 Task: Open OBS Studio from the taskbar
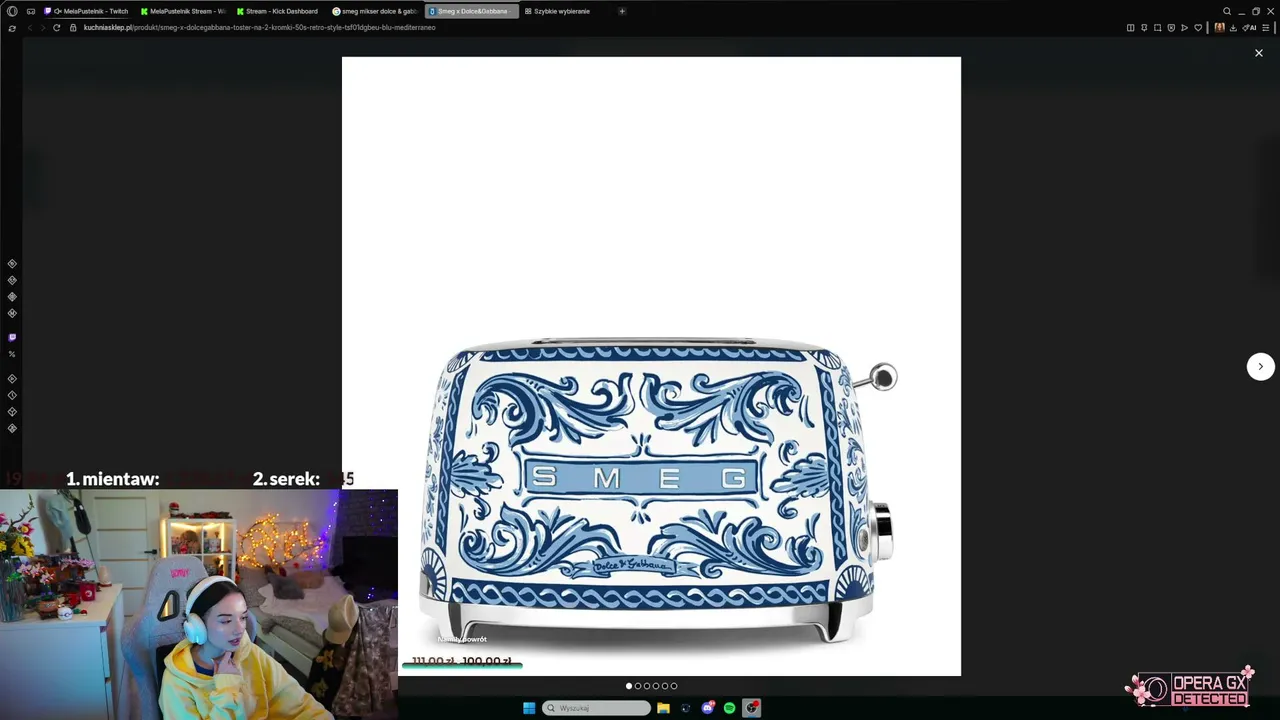click(x=752, y=708)
